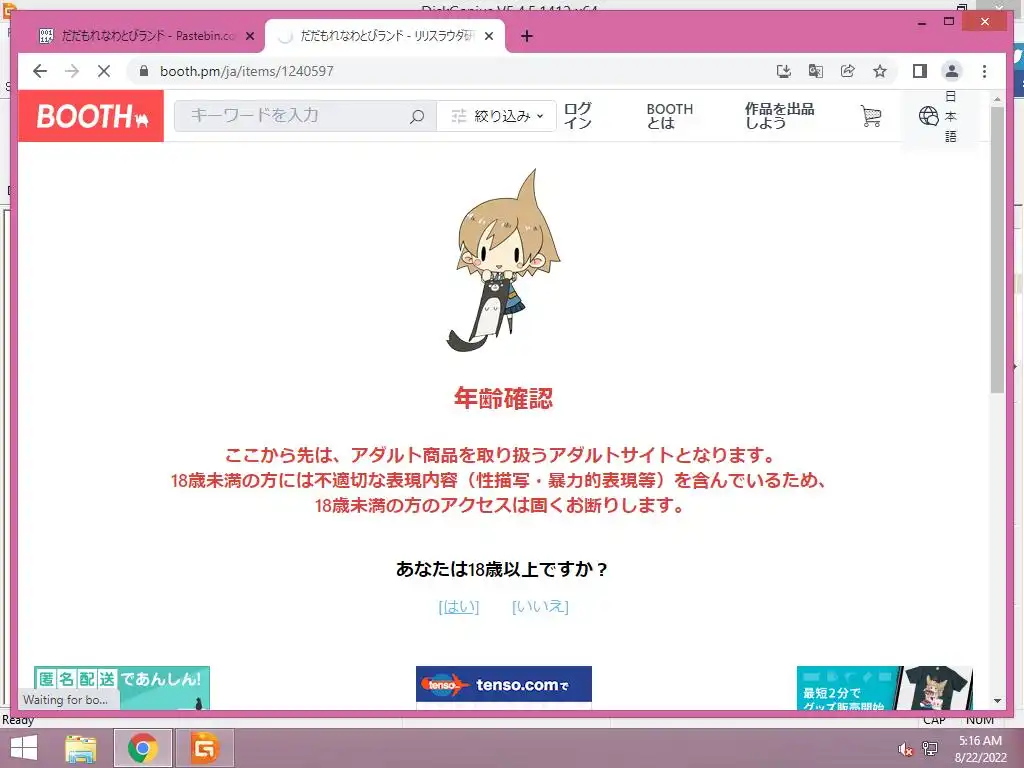Open the Windows Start button
Screen dimensions: 1024x768
24,748
